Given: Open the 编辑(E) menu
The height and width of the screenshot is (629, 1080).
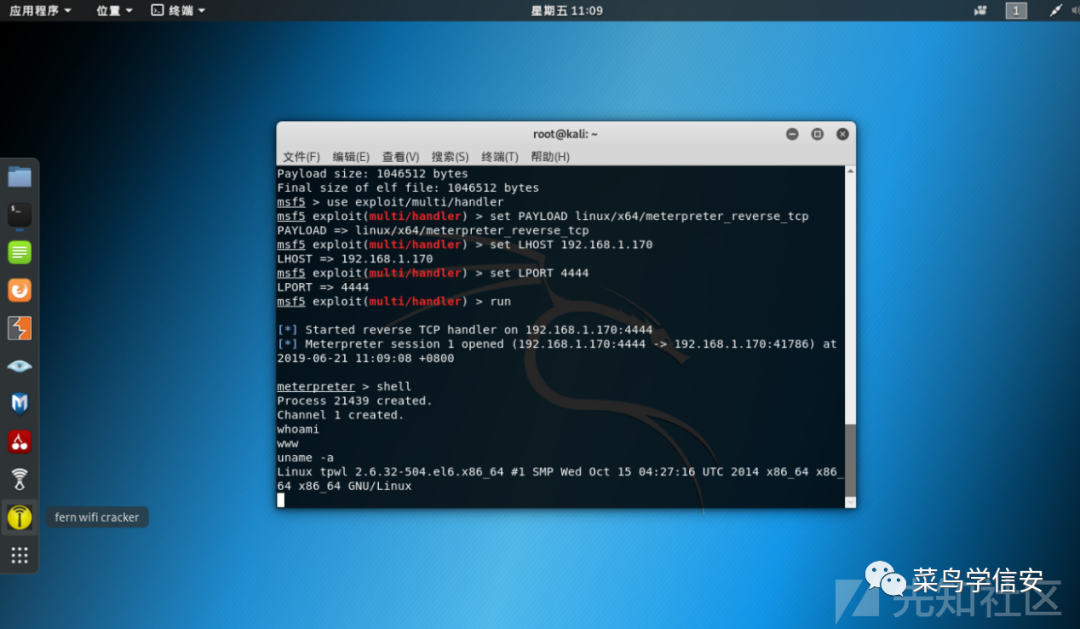Looking at the screenshot, I should [351, 156].
